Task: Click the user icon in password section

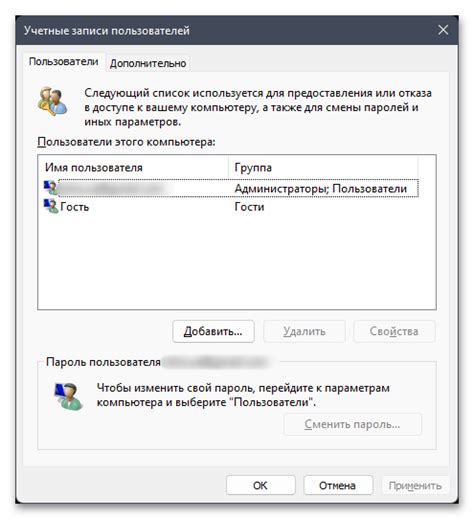Action: coord(68,396)
